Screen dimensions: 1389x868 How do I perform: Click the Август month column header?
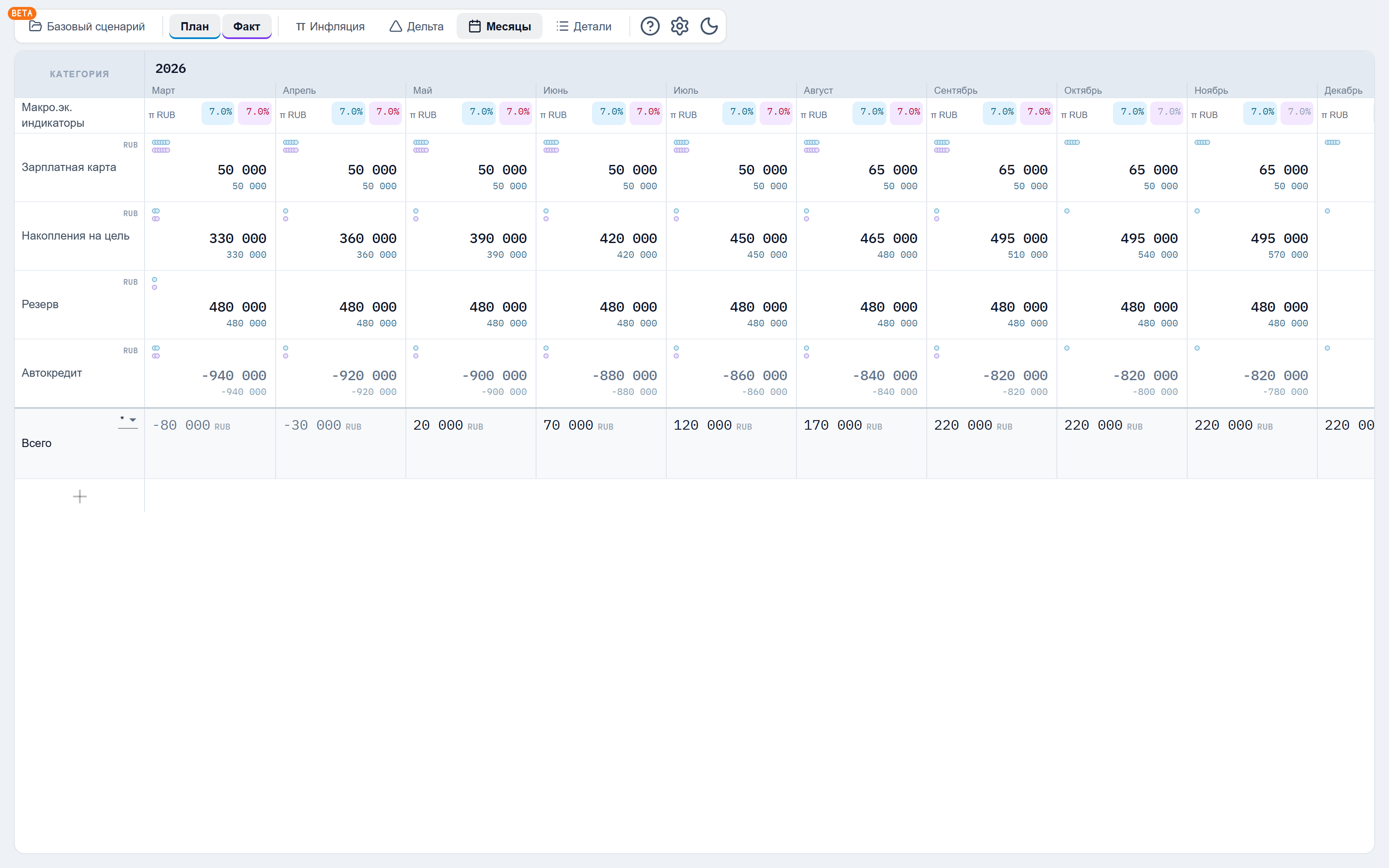click(818, 90)
